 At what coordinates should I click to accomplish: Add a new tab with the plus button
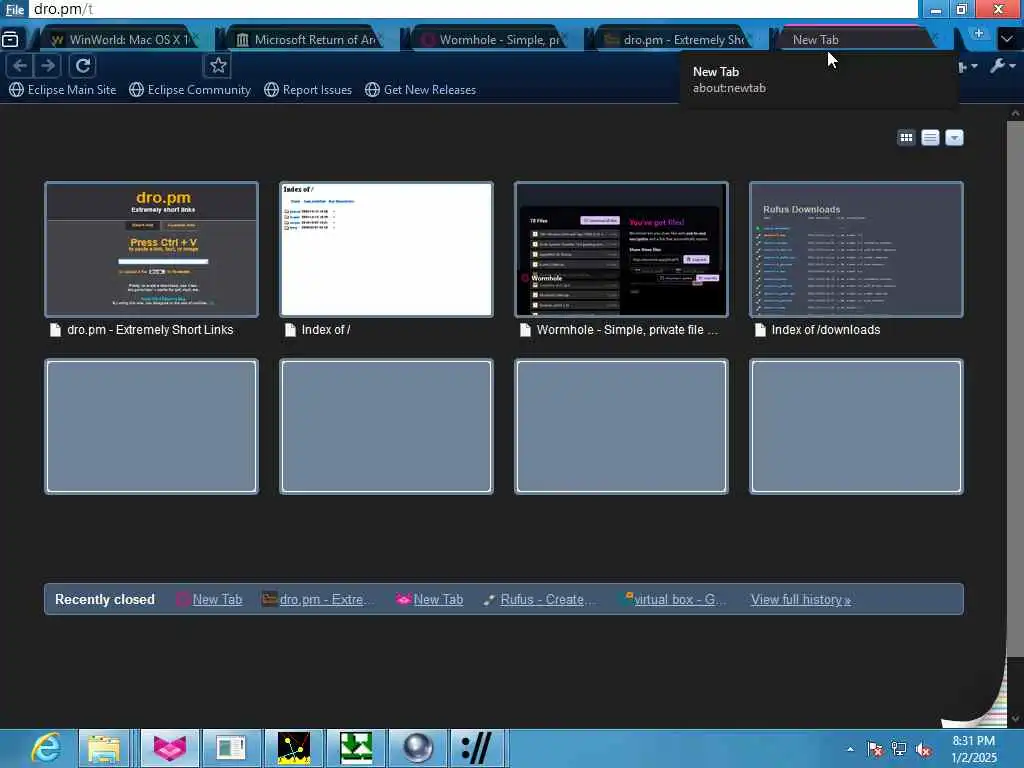point(978,33)
